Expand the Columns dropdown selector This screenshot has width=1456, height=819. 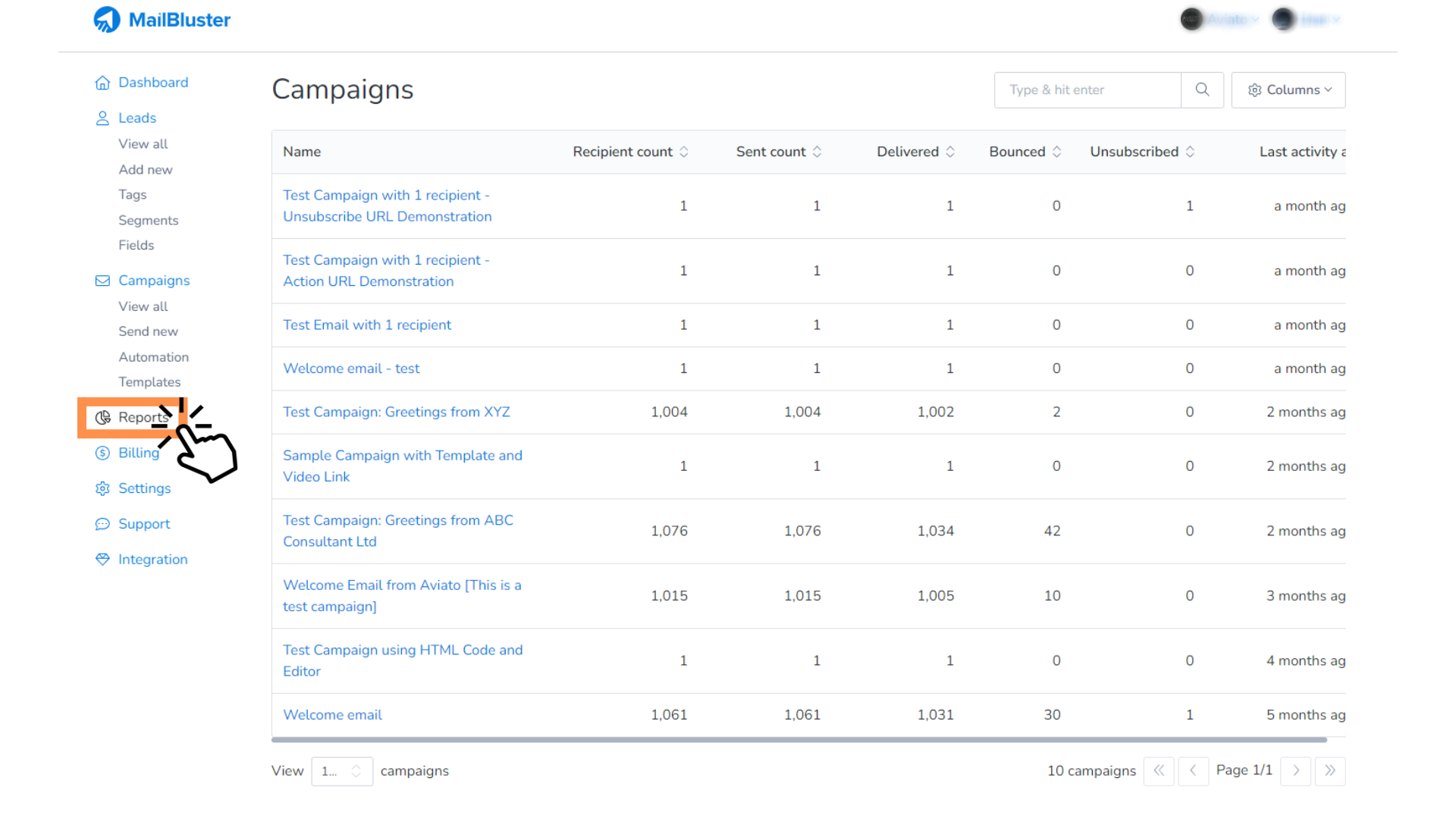click(1289, 90)
